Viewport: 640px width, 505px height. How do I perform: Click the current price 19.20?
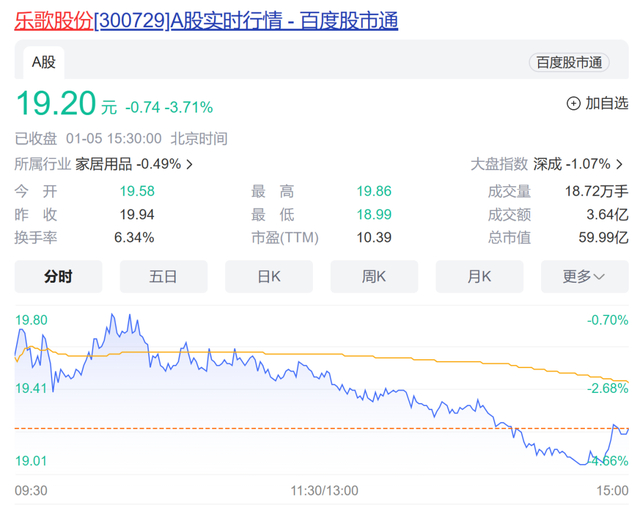pos(56,103)
